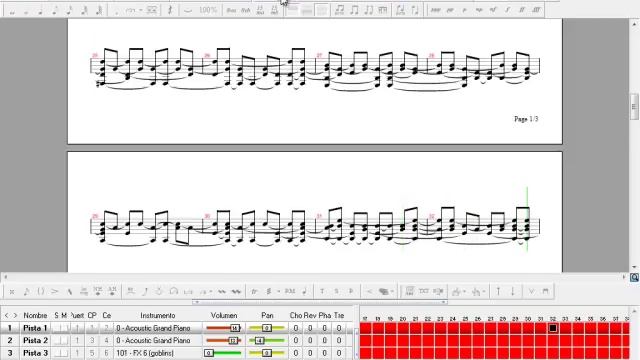Apply the pp dynamic
The height and width of the screenshot is (360, 640).
pos(450,10)
